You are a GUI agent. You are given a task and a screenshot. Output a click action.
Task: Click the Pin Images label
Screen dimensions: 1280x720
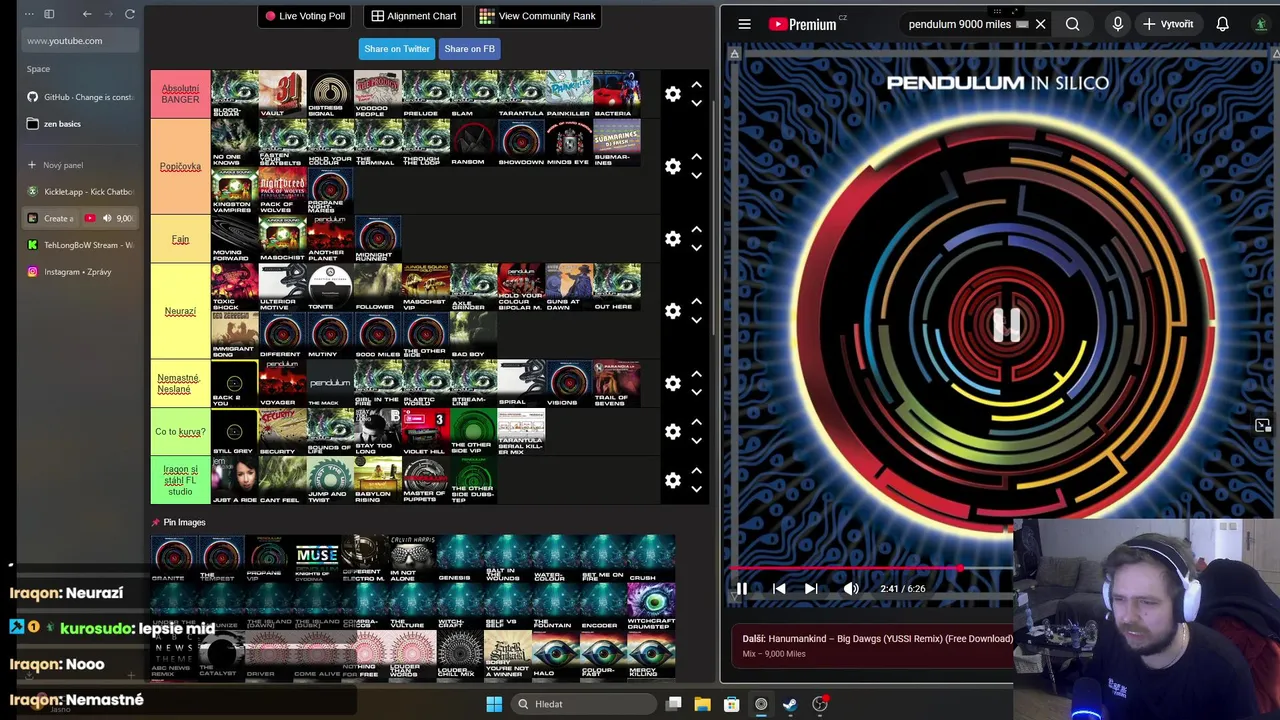[x=184, y=522]
